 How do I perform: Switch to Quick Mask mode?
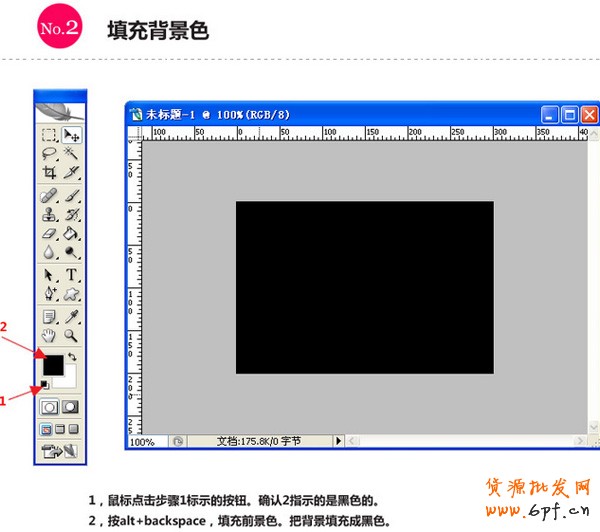(71, 407)
